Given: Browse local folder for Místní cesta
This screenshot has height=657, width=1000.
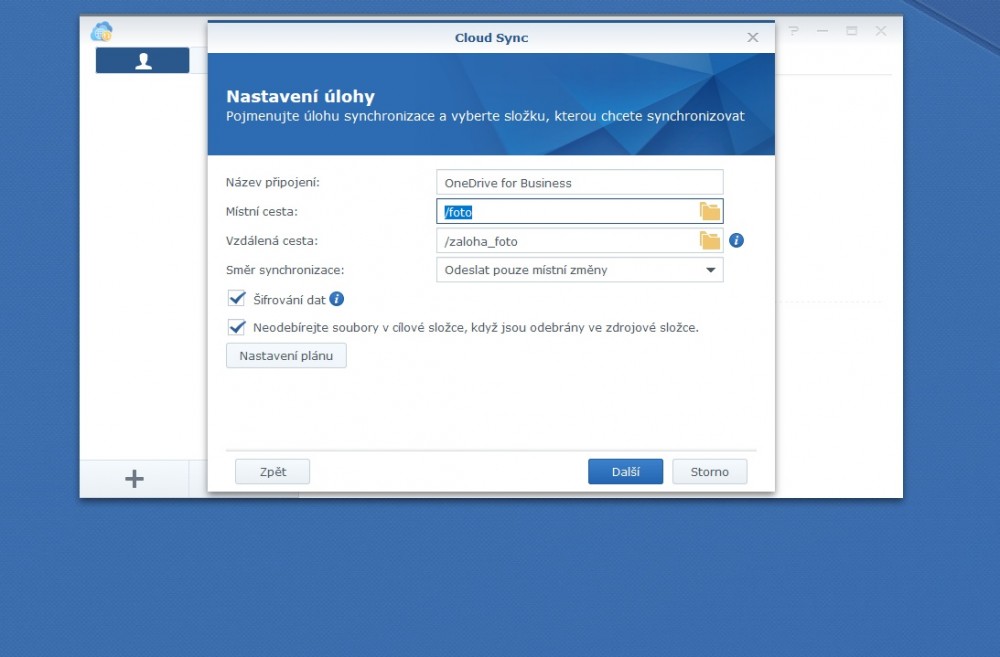Looking at the screenshot, I should pos(710,211).
